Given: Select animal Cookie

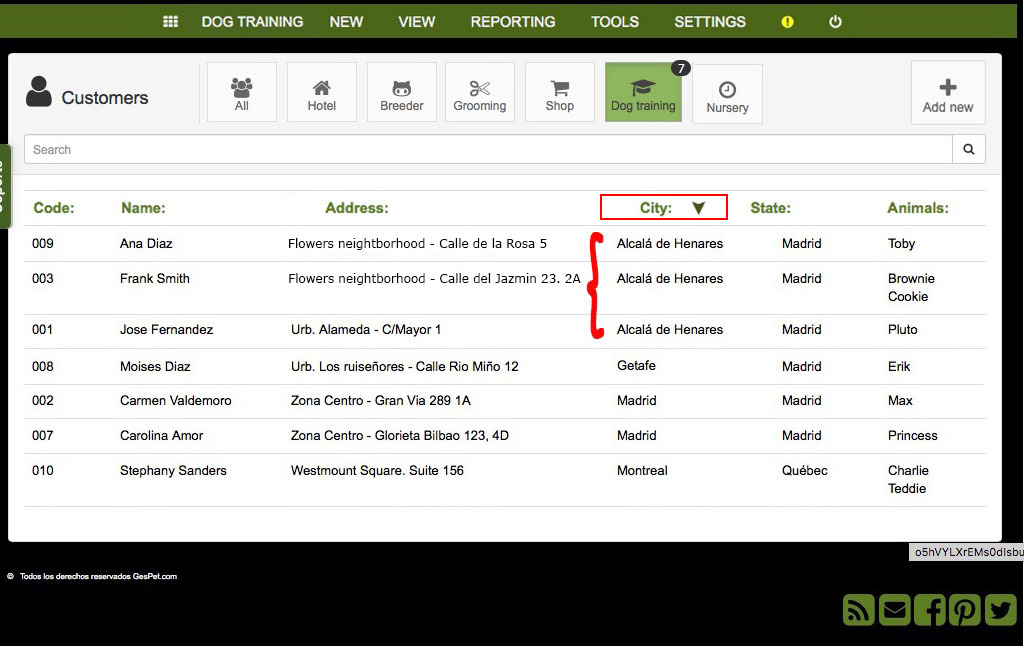Looking at the screenshot, I should click(908, 297).
